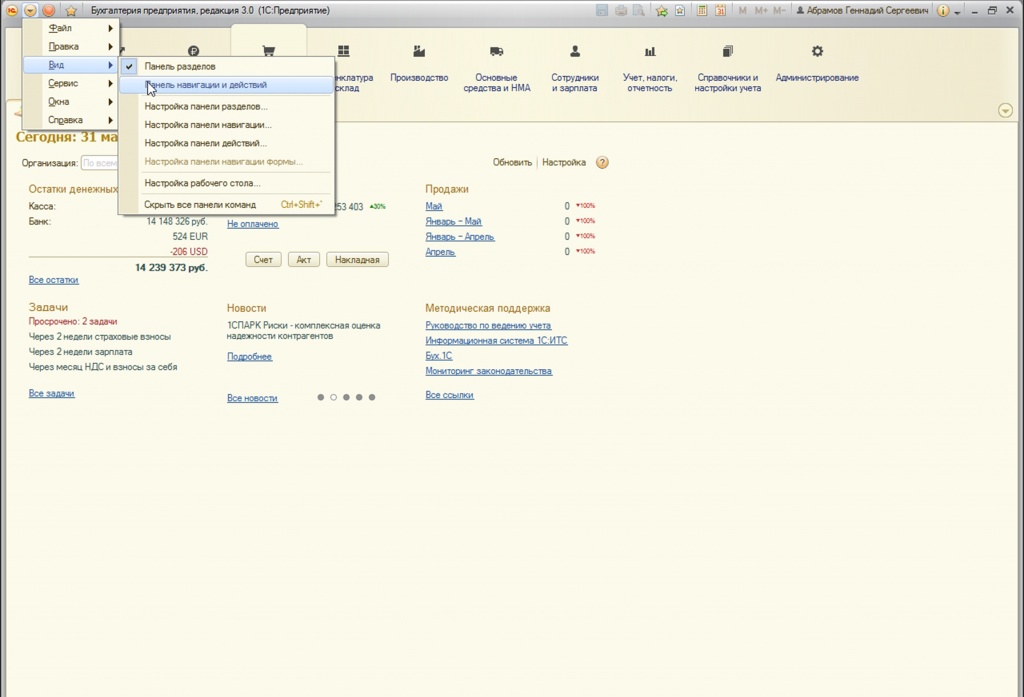
Task: Open the yellow info About icon
Action: pyautogui.click(x=942, y=10)
